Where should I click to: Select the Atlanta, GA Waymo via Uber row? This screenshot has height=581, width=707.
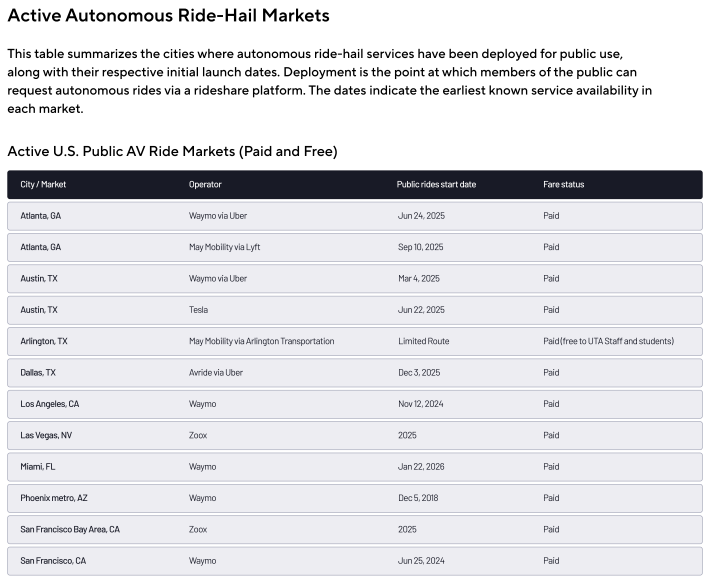coord(355,216)
